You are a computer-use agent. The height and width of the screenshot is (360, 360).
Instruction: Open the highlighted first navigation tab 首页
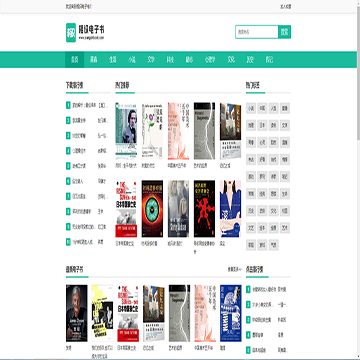click(x=74, y=60)
